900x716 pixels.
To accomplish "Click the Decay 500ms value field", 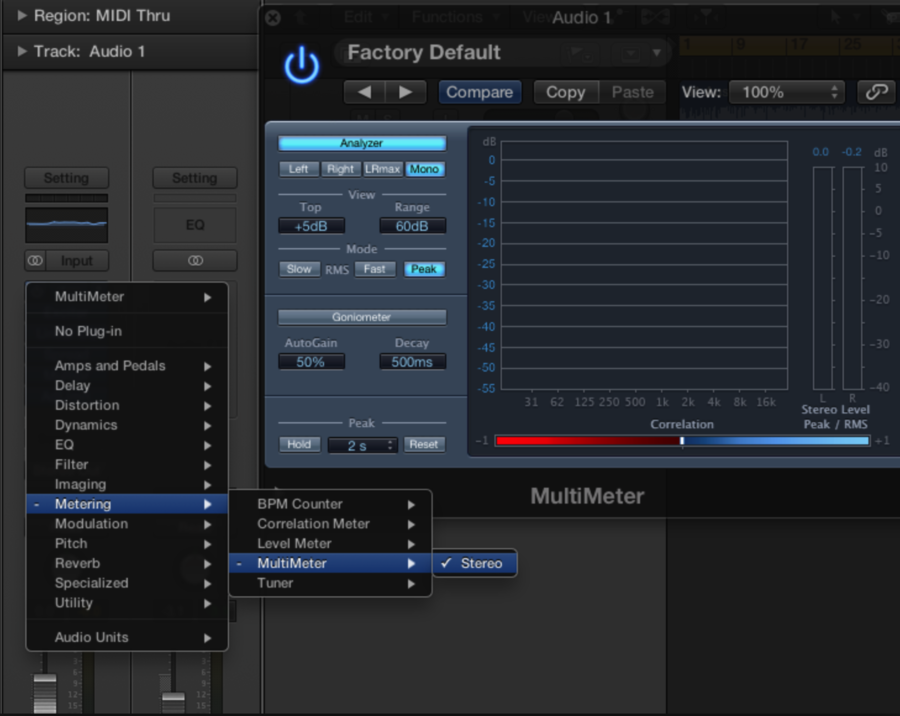I will 412,362.
